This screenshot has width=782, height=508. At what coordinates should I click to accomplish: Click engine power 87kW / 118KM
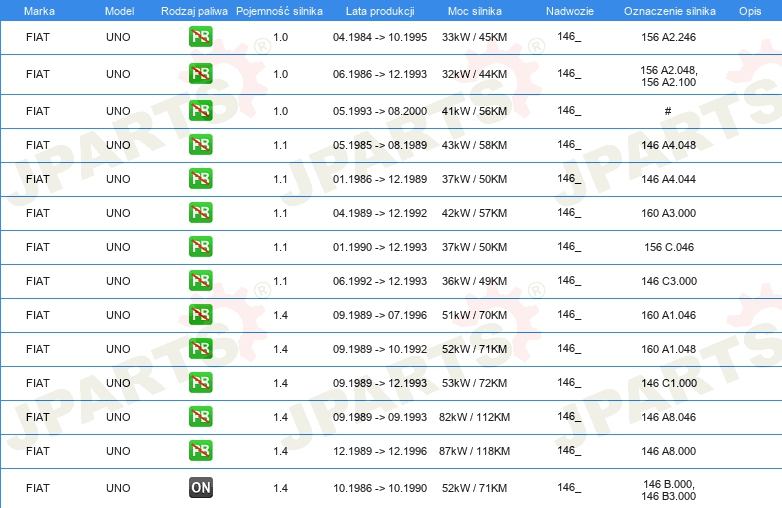coord(474,451)
